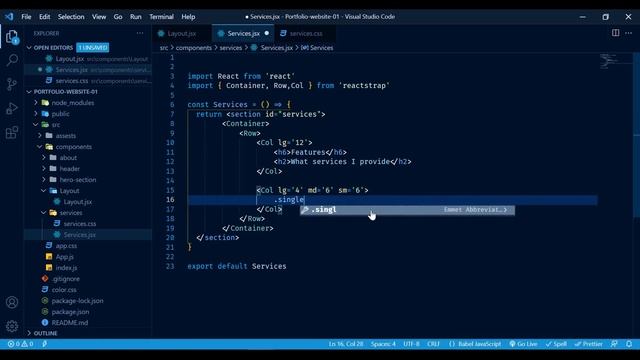Click the feedback icon in status bar
Viewport: 640px width, 360px height.
614,344
